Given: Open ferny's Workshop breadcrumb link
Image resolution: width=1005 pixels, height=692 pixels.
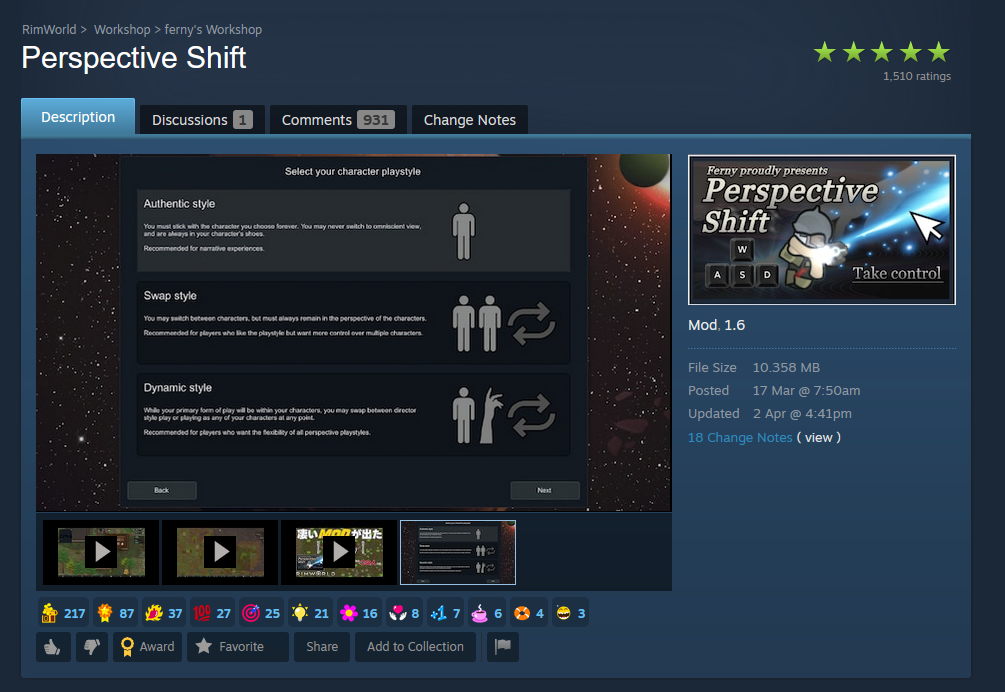Looking at the screenshot, I should [213, 29].
